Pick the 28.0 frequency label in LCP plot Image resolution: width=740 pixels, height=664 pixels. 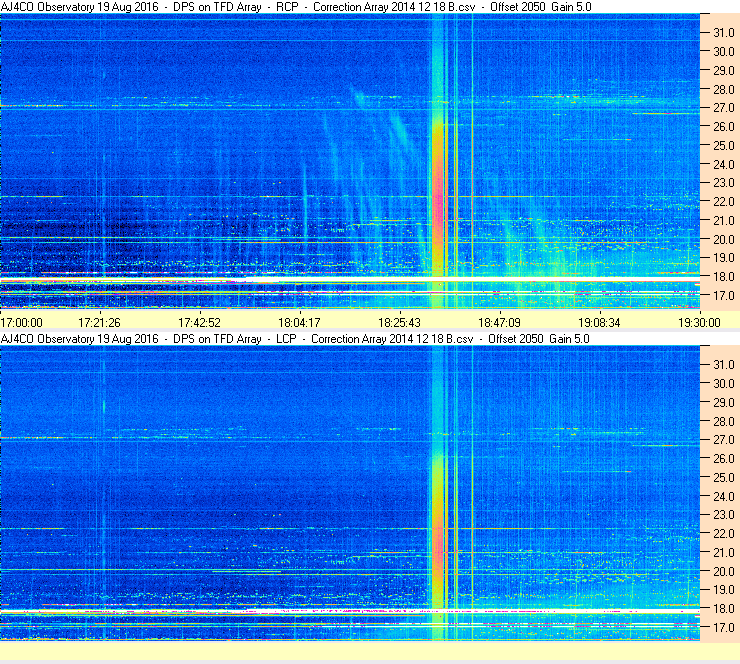[x=724, y=421]
